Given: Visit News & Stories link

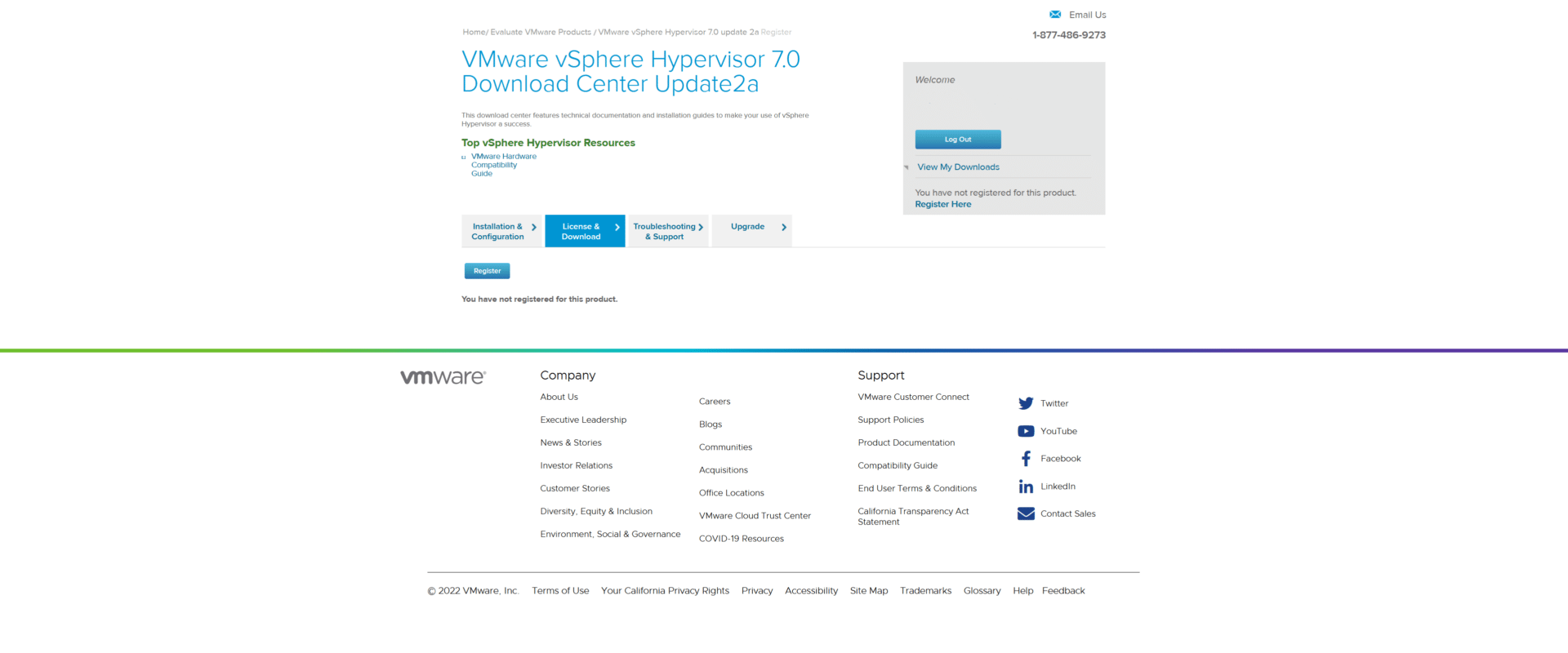Looking at the screenshot, I should pyautogui.click(x=571, y=443).
